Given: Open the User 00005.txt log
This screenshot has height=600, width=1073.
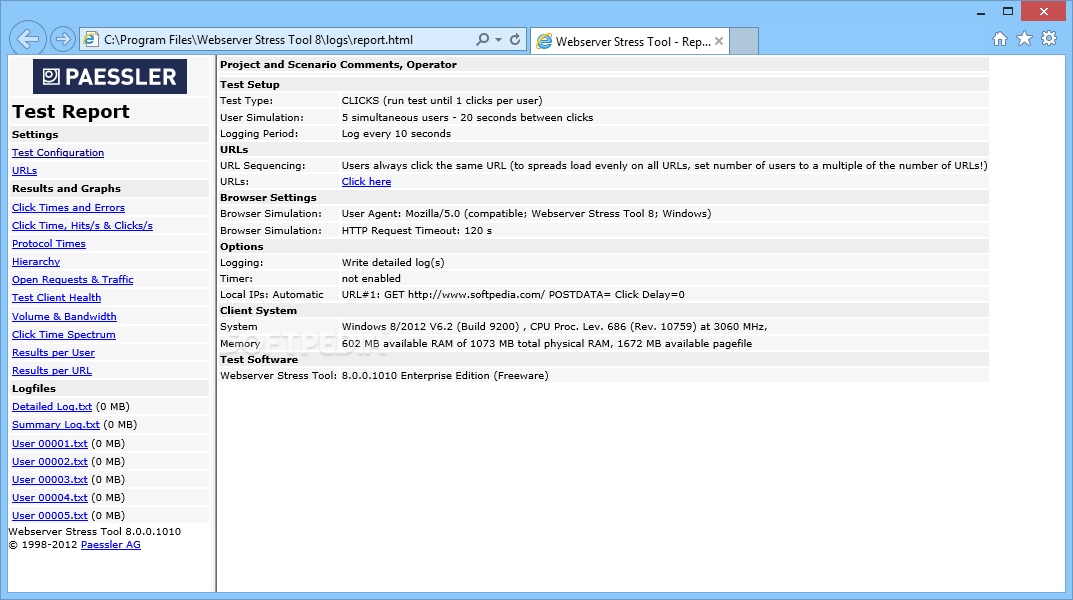Looking at the screenshot, I should pyautogui.click(x=50, y=515).
